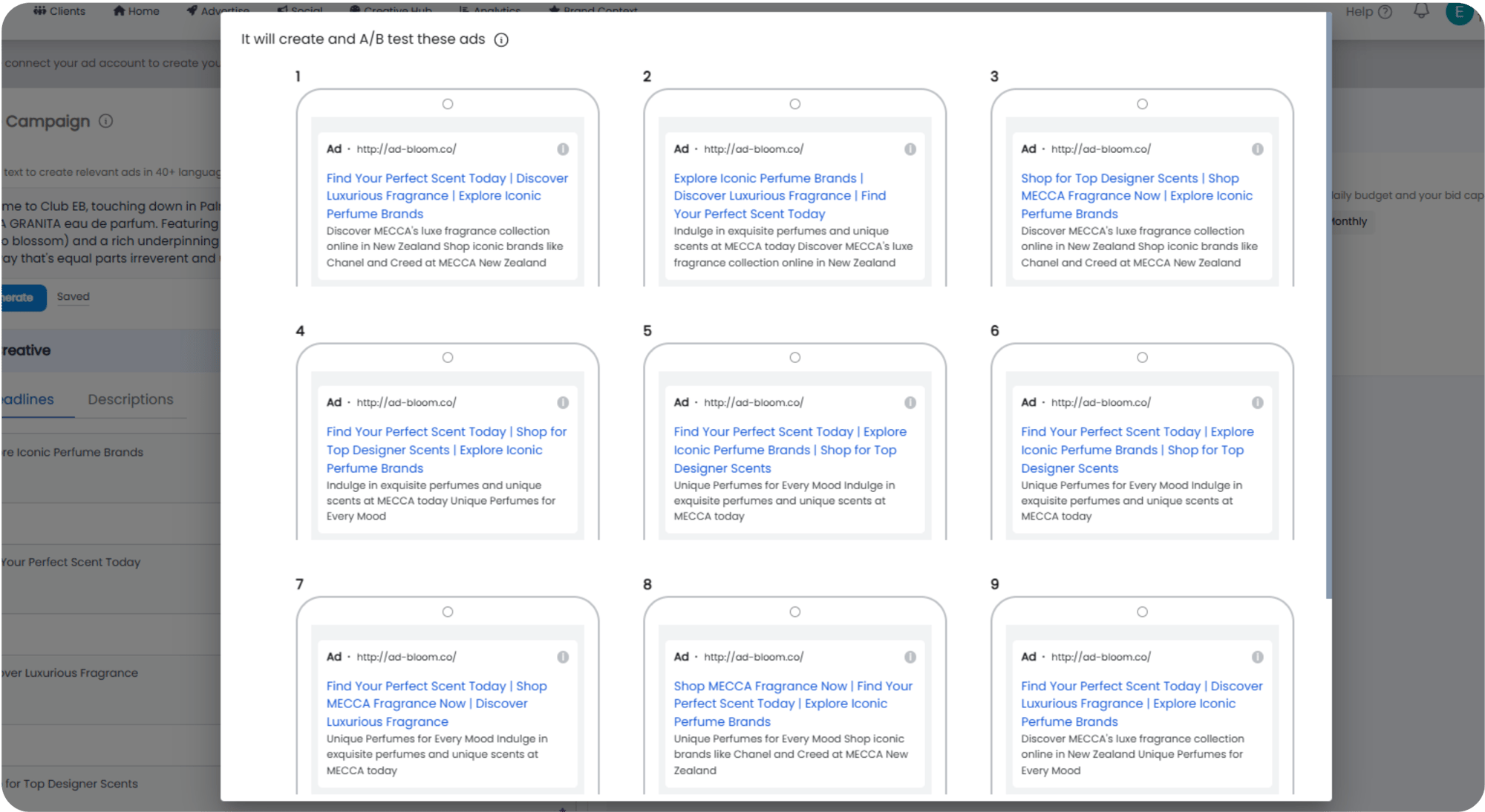Click info icon on ad preview 7
Screen dimensions: 1485x812
pyautogui.click(x=563, y=657)
